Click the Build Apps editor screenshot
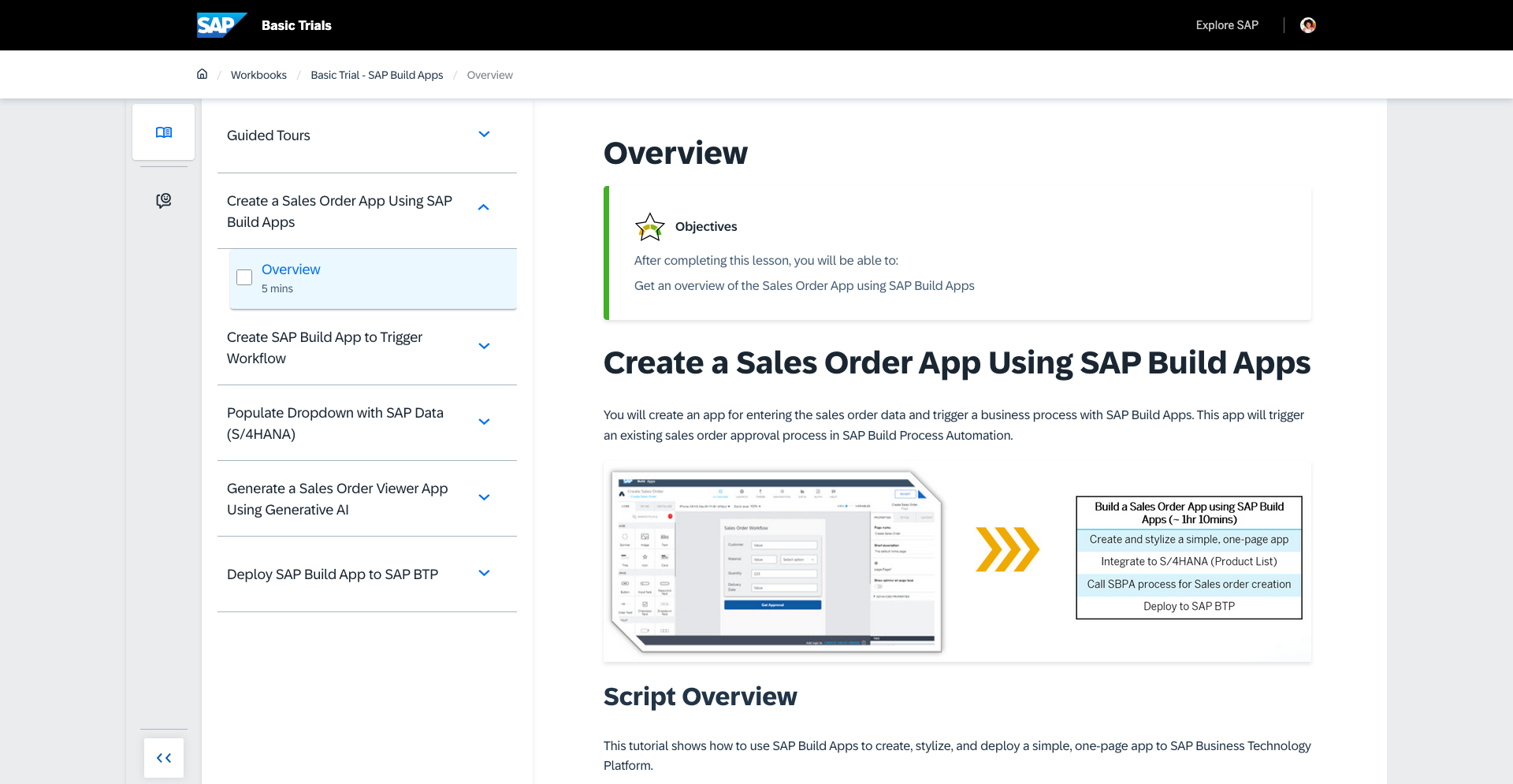Screen dimensions: 1513x784 [776, 562]
